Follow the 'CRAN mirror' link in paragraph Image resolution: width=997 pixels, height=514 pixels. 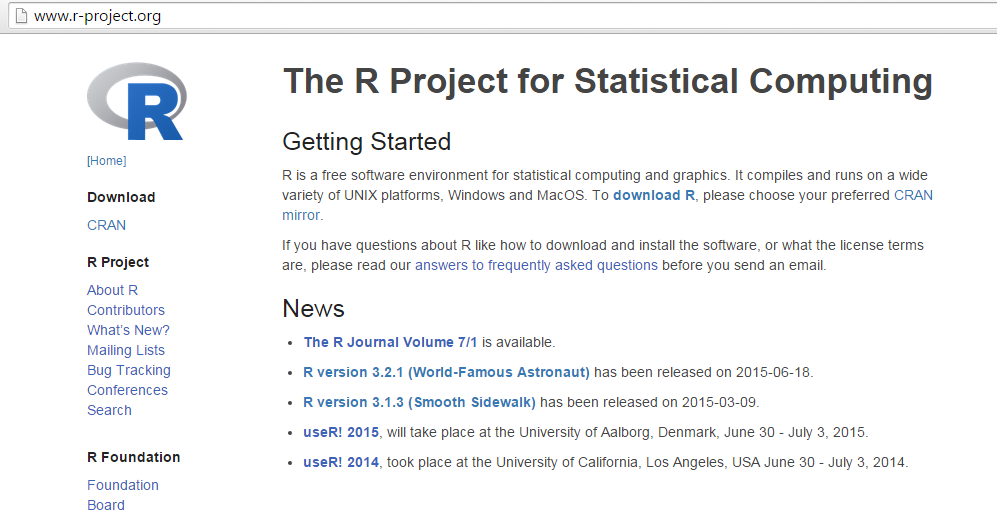[x=914, y=195]
